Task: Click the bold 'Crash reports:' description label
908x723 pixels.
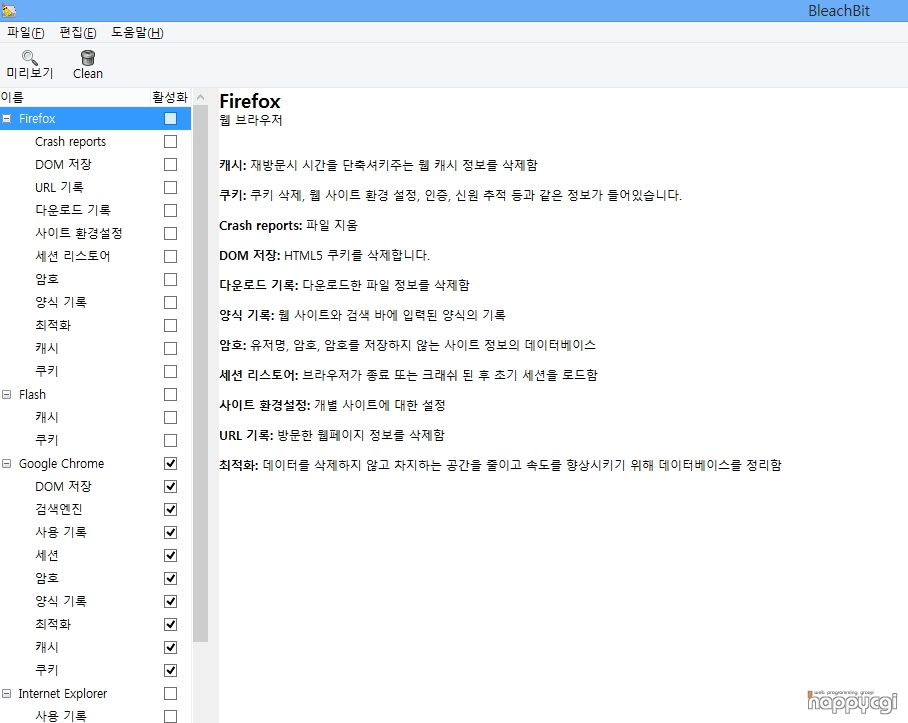Action: (261, 225)
